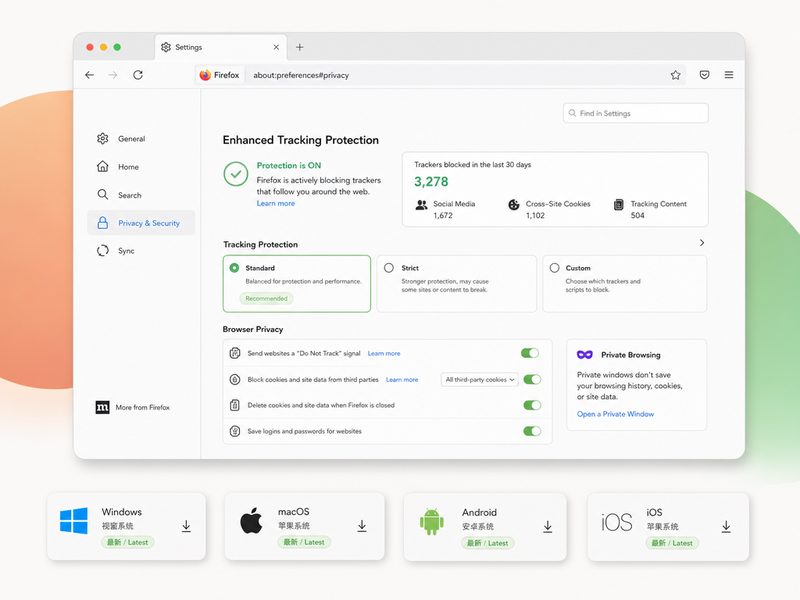
Task: Go back with the back arrow
Action: [90, 75]
